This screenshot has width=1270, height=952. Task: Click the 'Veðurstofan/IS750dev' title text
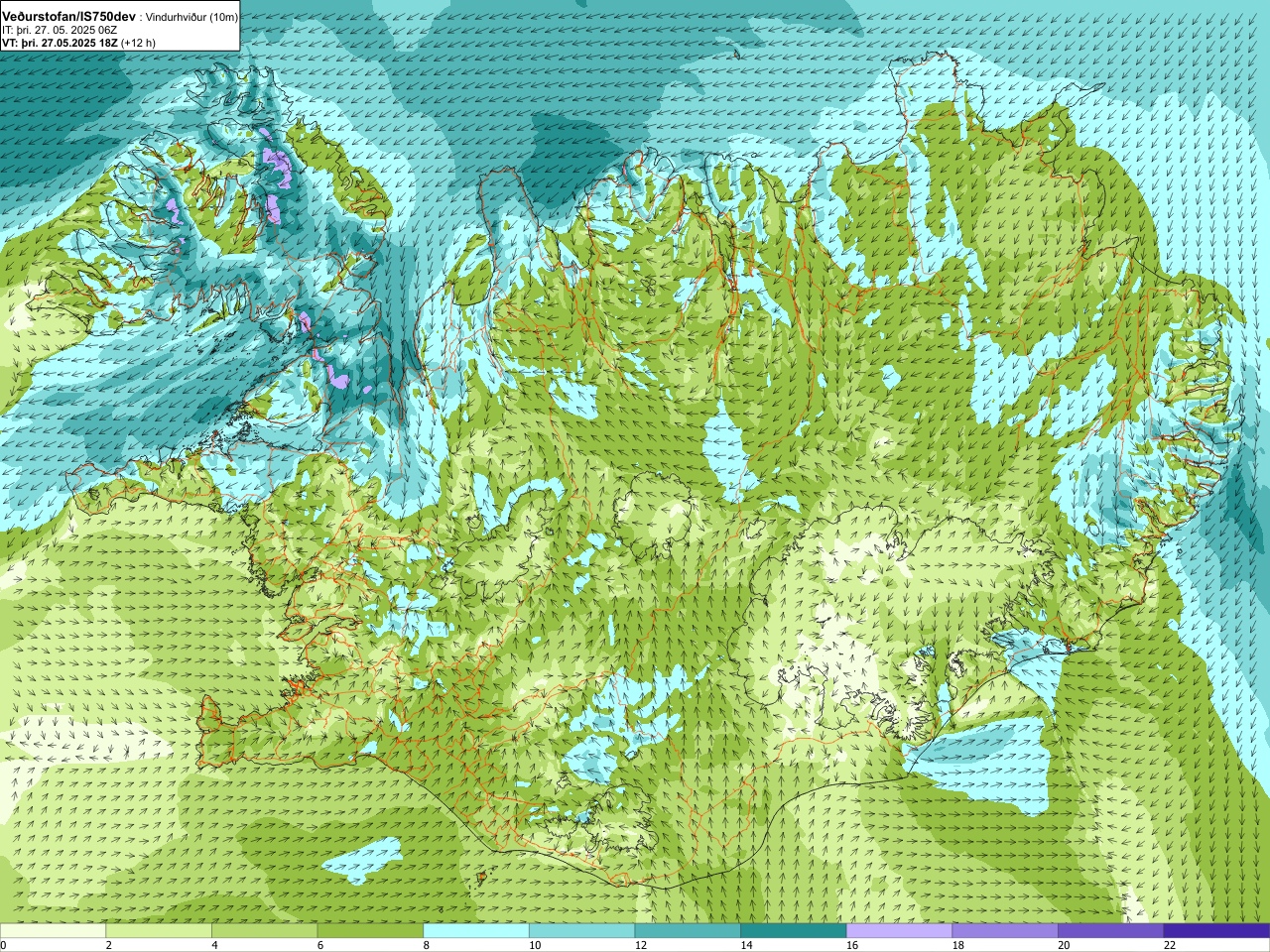coord(68,17)
